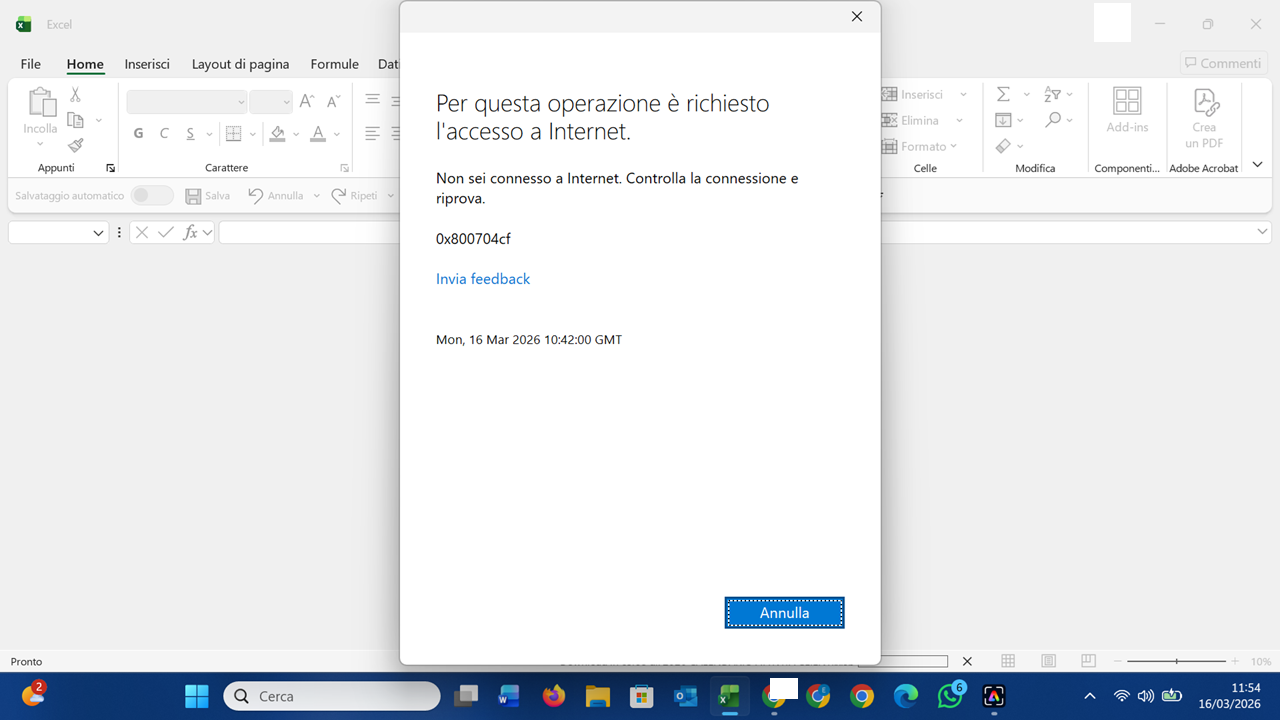Click the zoom in plus button

point(1235,661)
